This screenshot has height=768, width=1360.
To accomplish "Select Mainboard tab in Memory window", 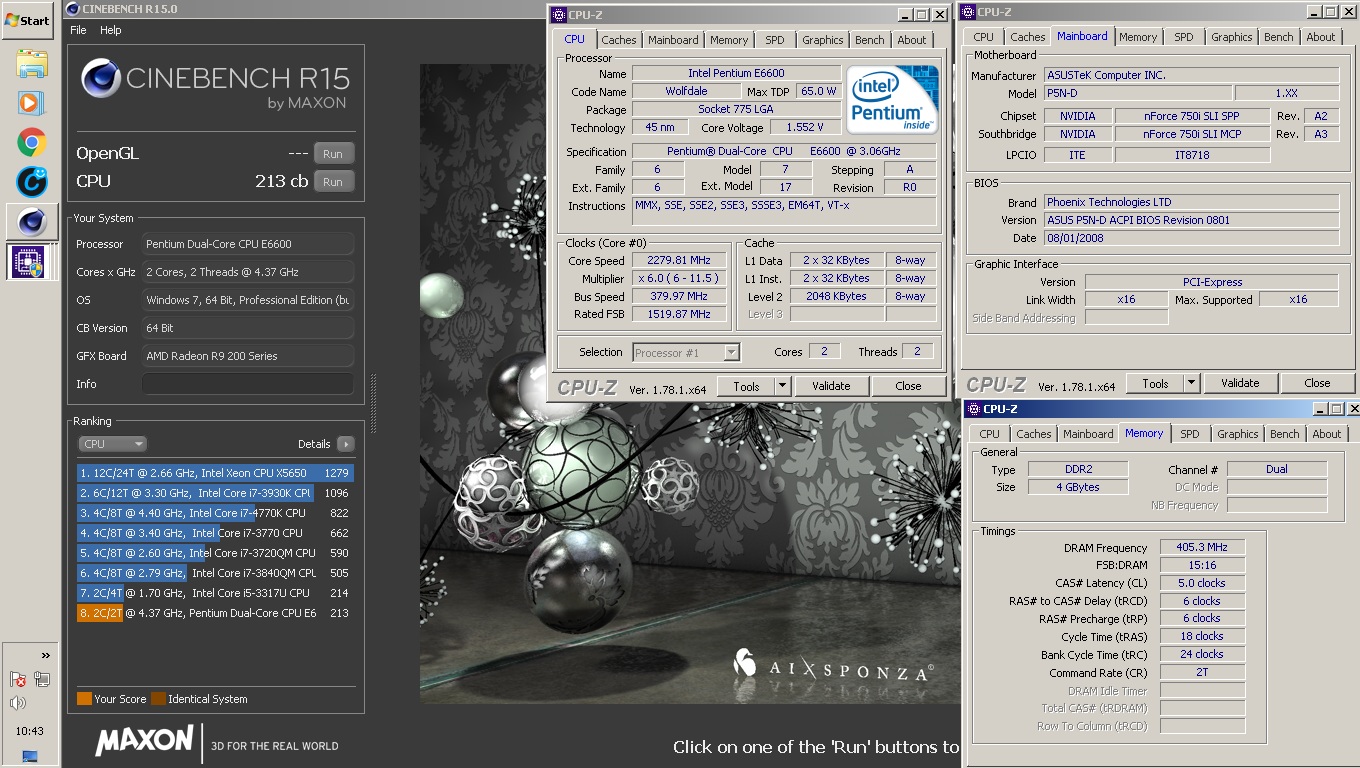I will coord(1088,434).
